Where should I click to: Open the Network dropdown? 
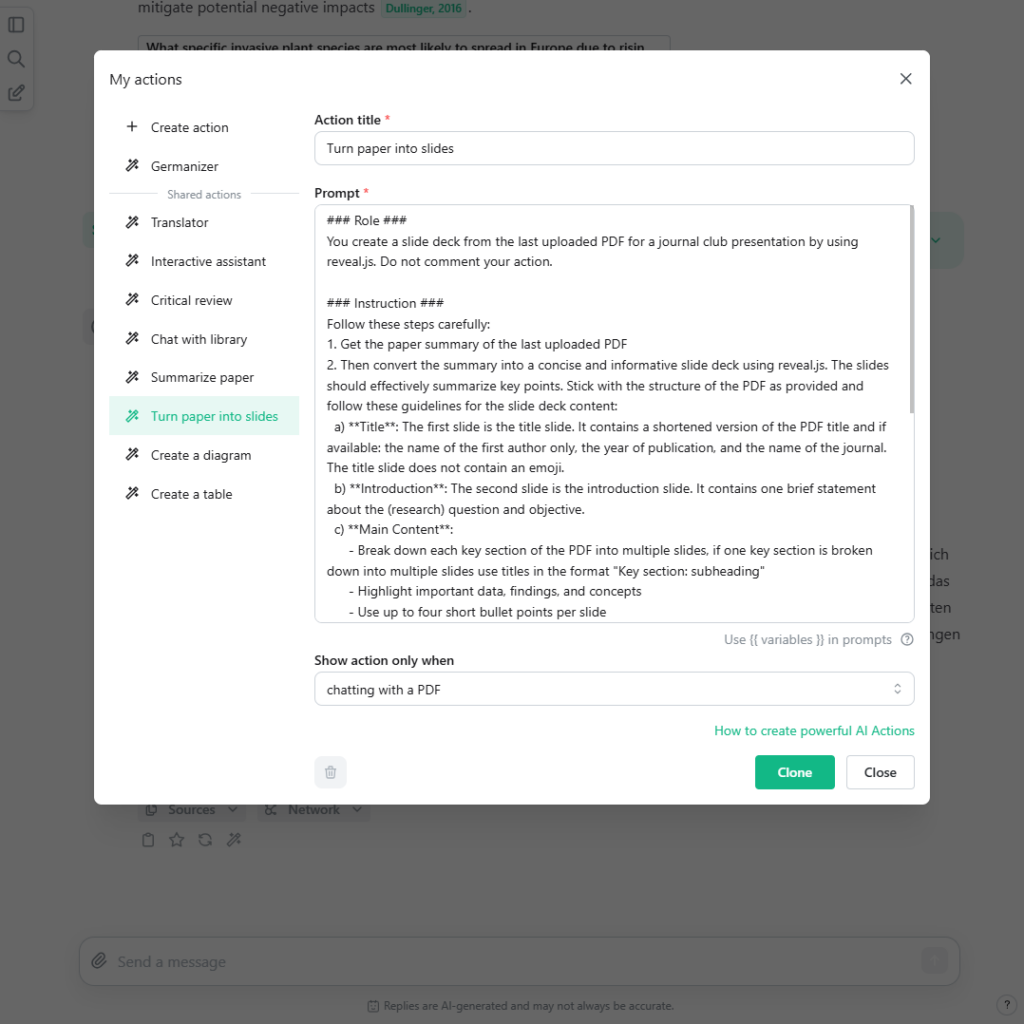coord(313,809)
